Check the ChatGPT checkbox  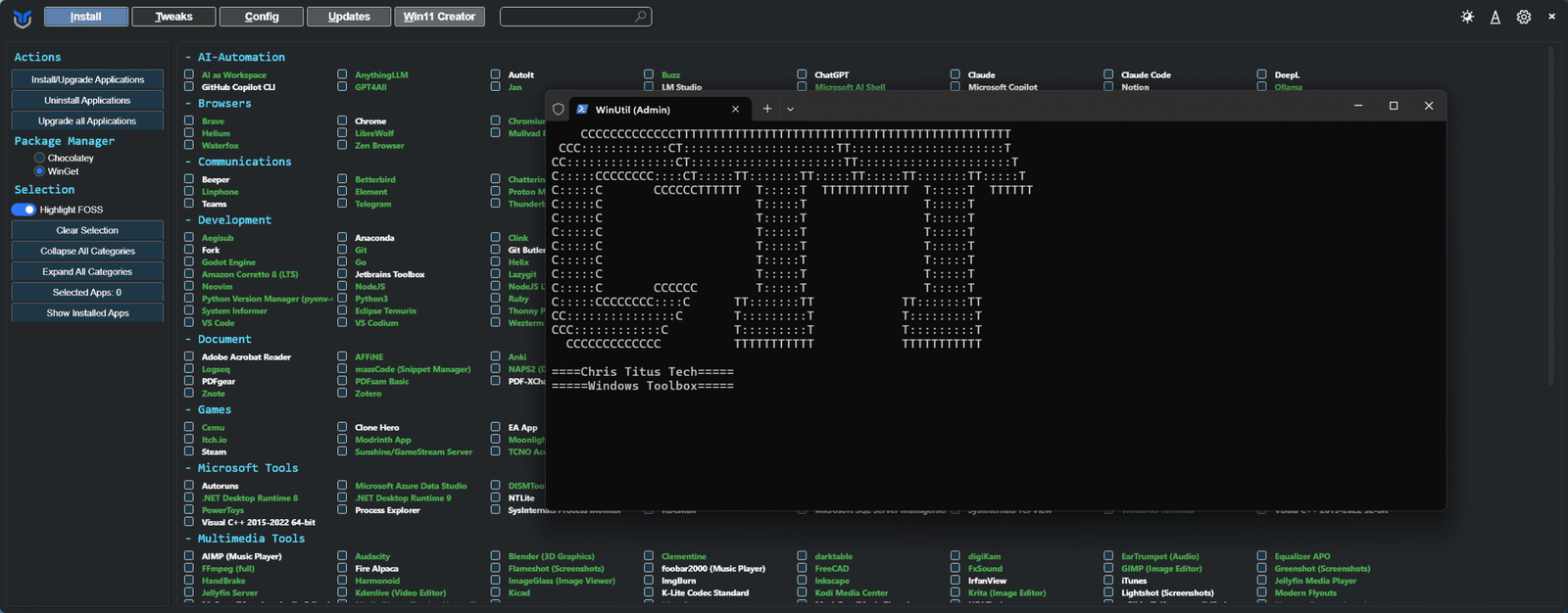click(x=802, y=74)
